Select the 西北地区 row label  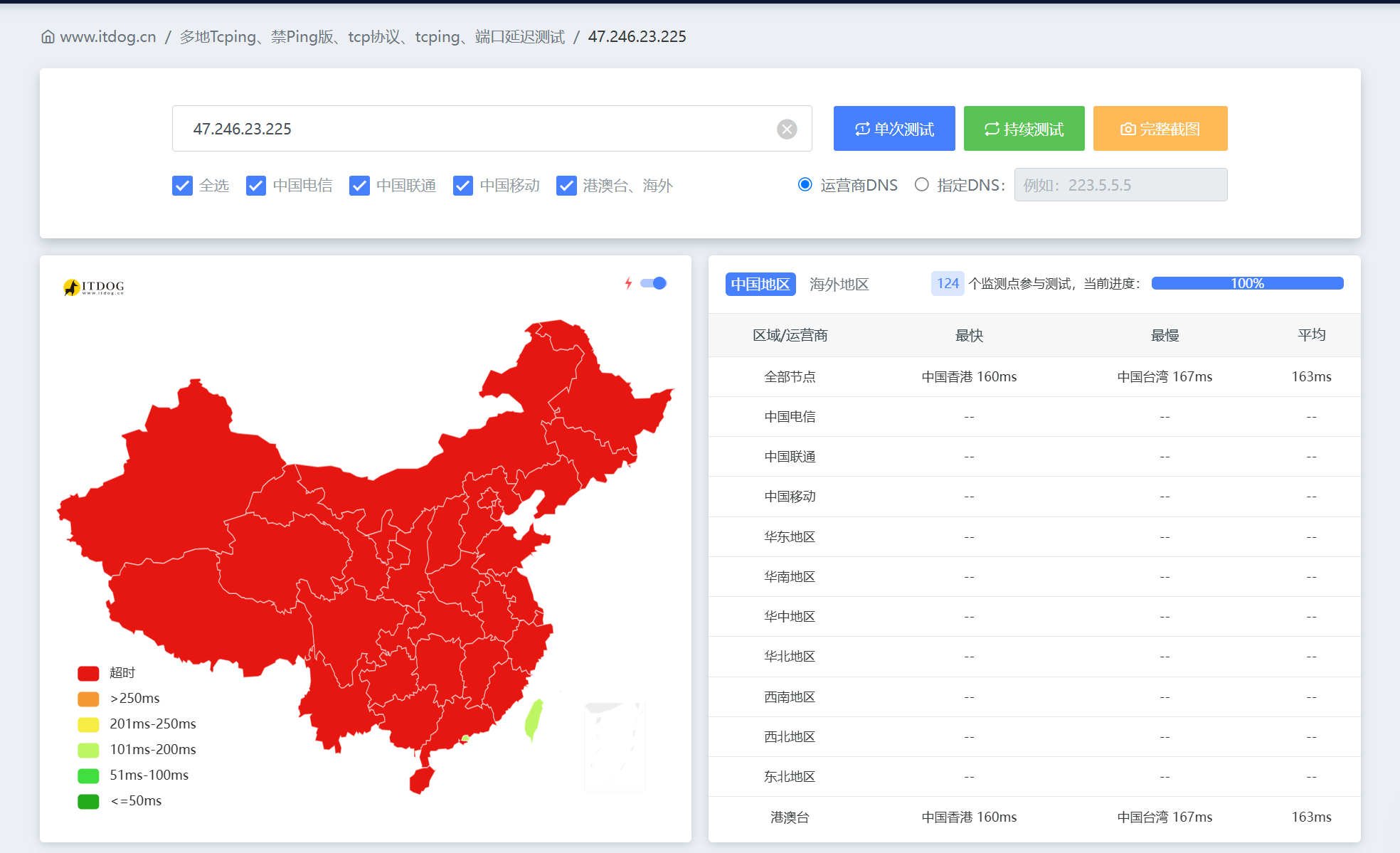point(790,737)
